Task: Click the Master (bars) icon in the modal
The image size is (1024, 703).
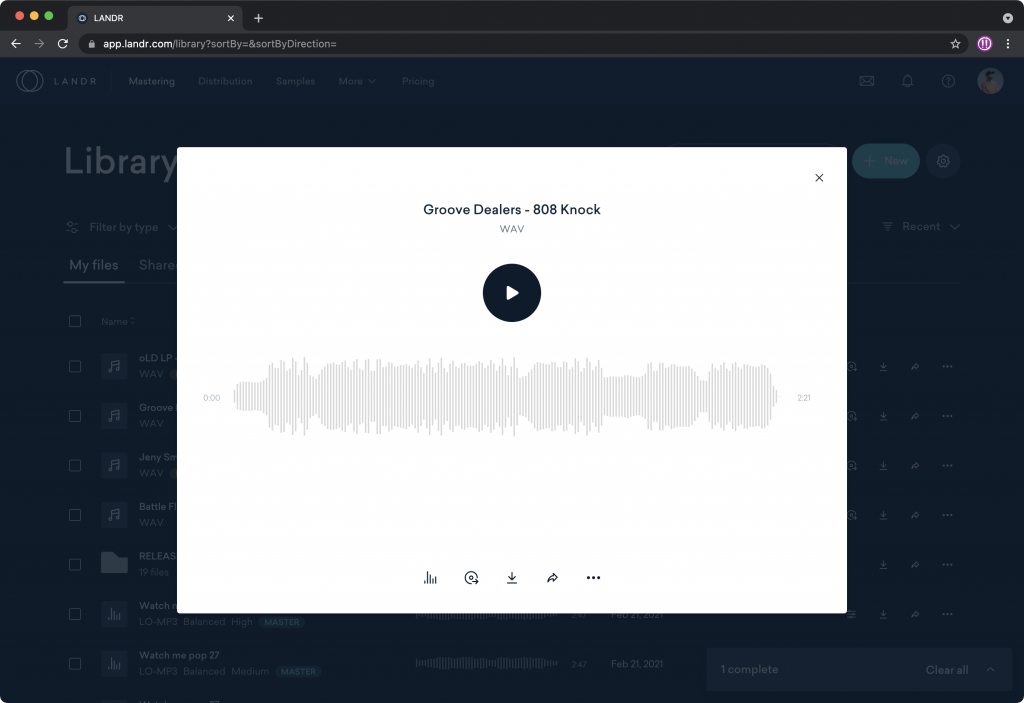Action: pyautogui.click(x=430, y=578)
